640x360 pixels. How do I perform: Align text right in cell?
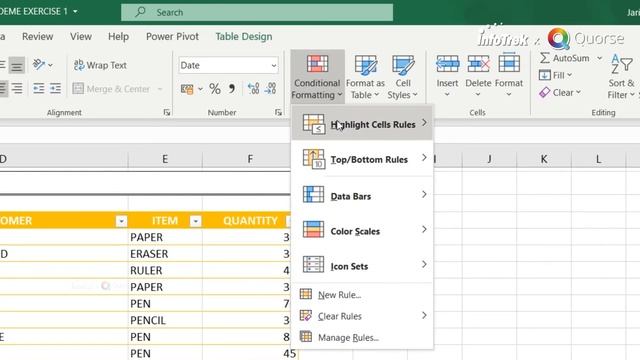(17, 88)
